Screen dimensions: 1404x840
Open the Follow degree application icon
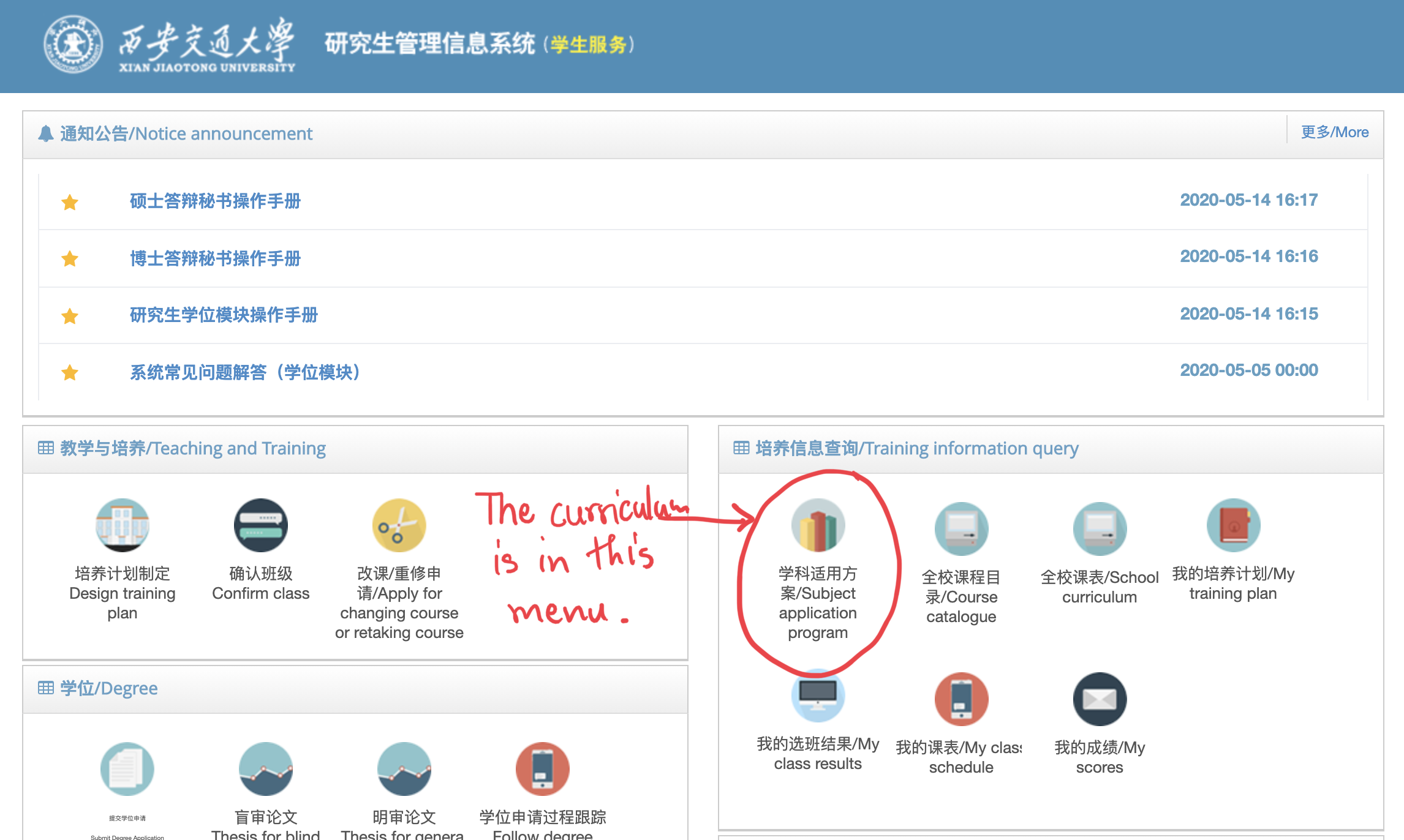pos(543,769)
